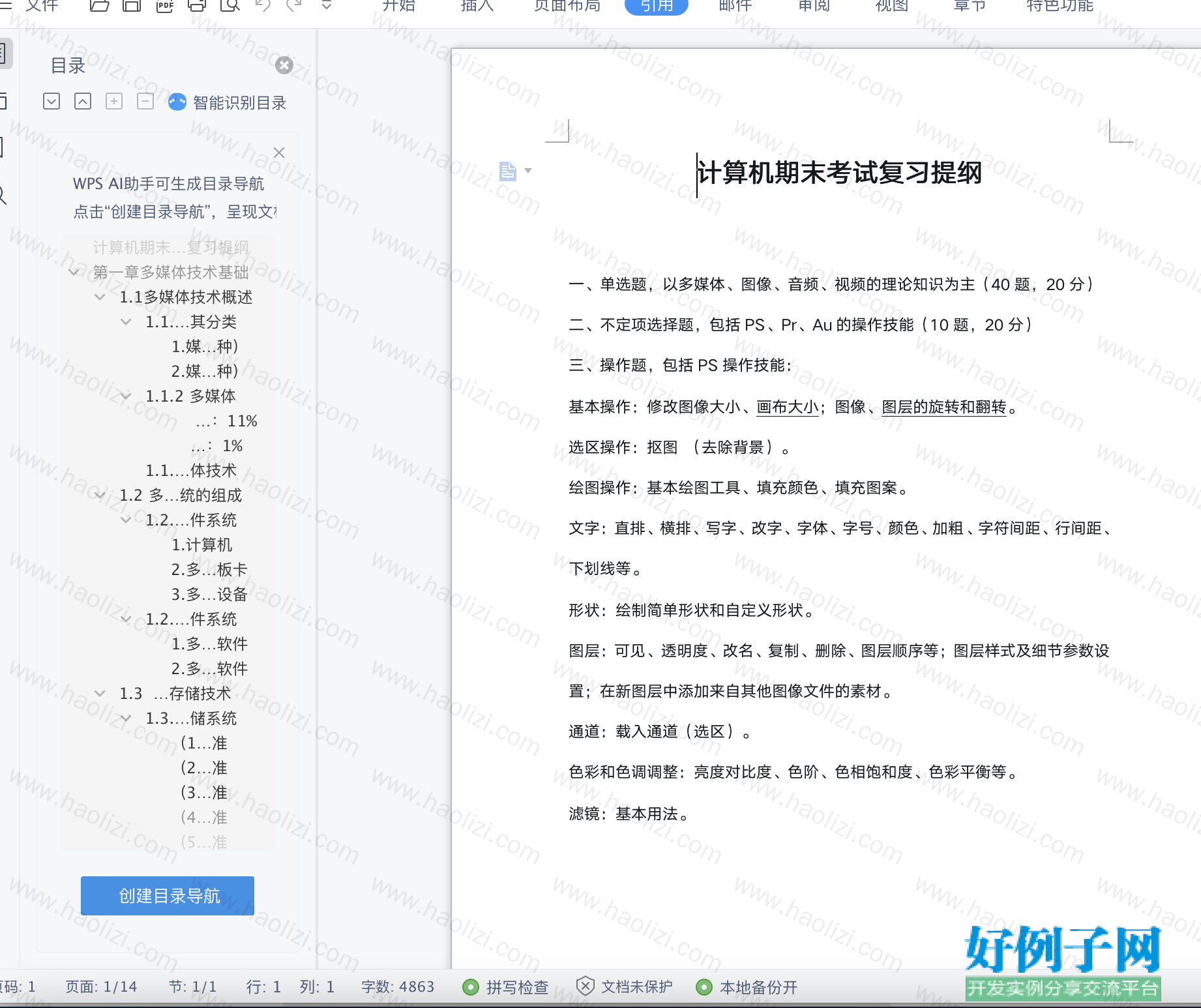Image resolution: width=1201 pixels, height=1008 pixels.
Task: Toggle 拼写检查 in the status bar
Action: coord(505,987)
